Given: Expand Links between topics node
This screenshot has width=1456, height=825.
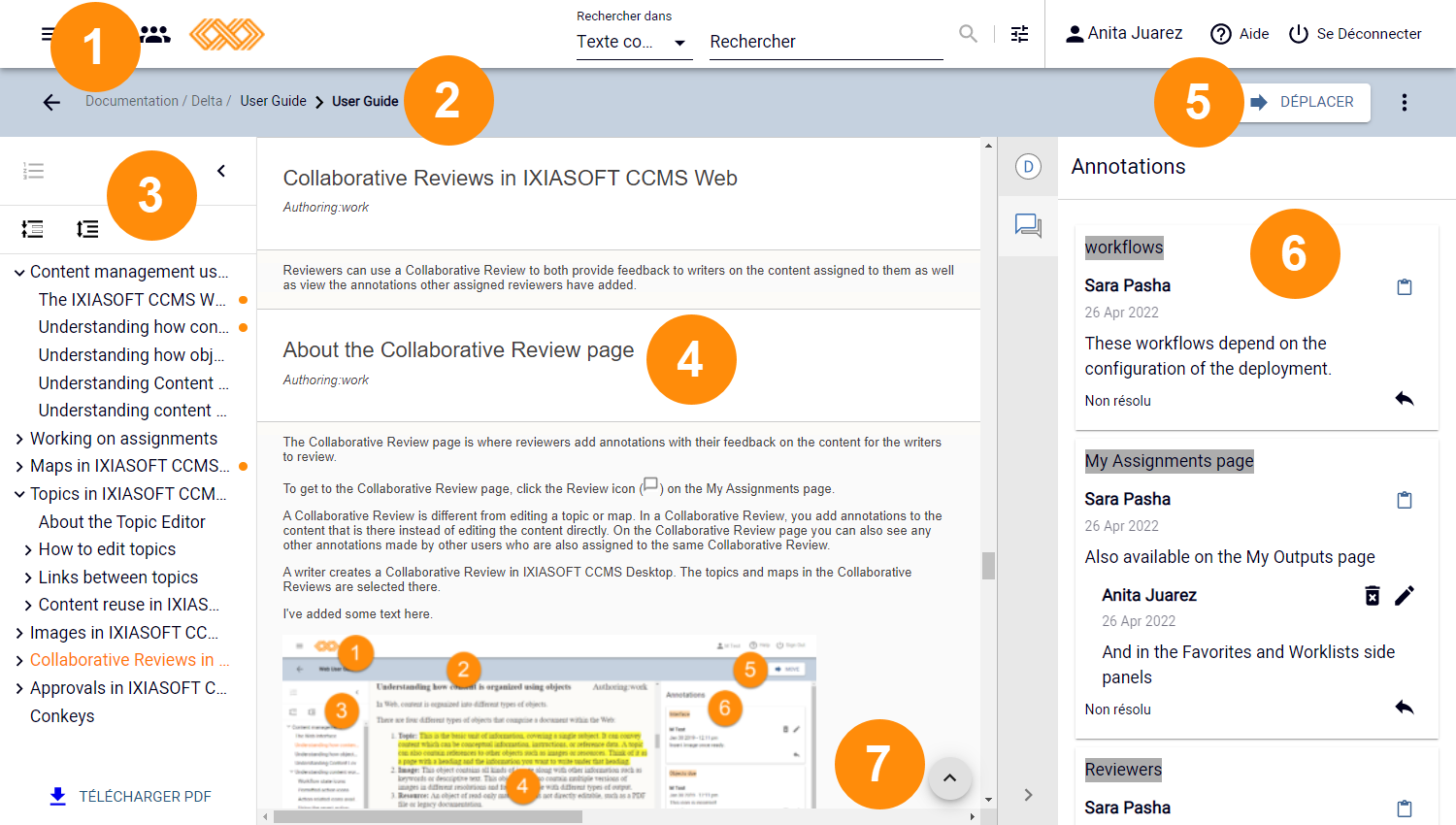Looking at the screenshot, I should [x=28, y=577].
